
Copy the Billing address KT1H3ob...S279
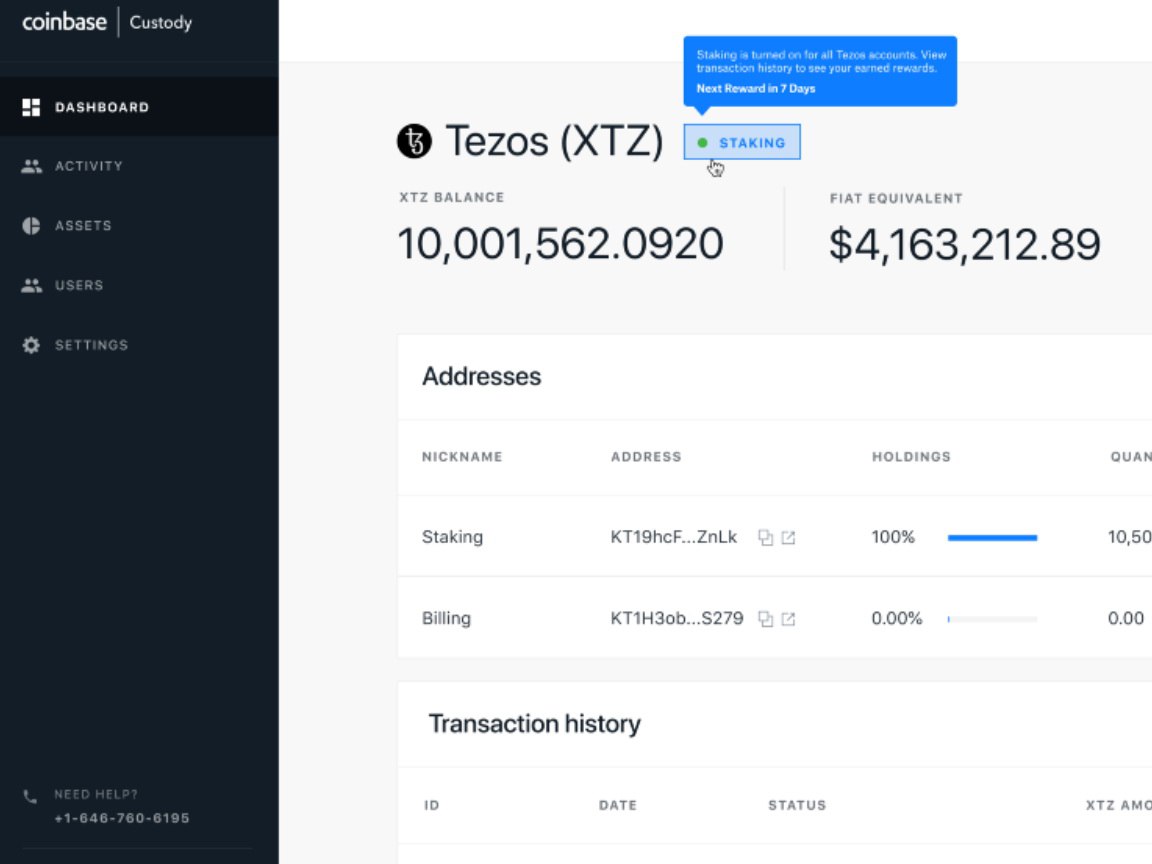click(x=766, y=619)
